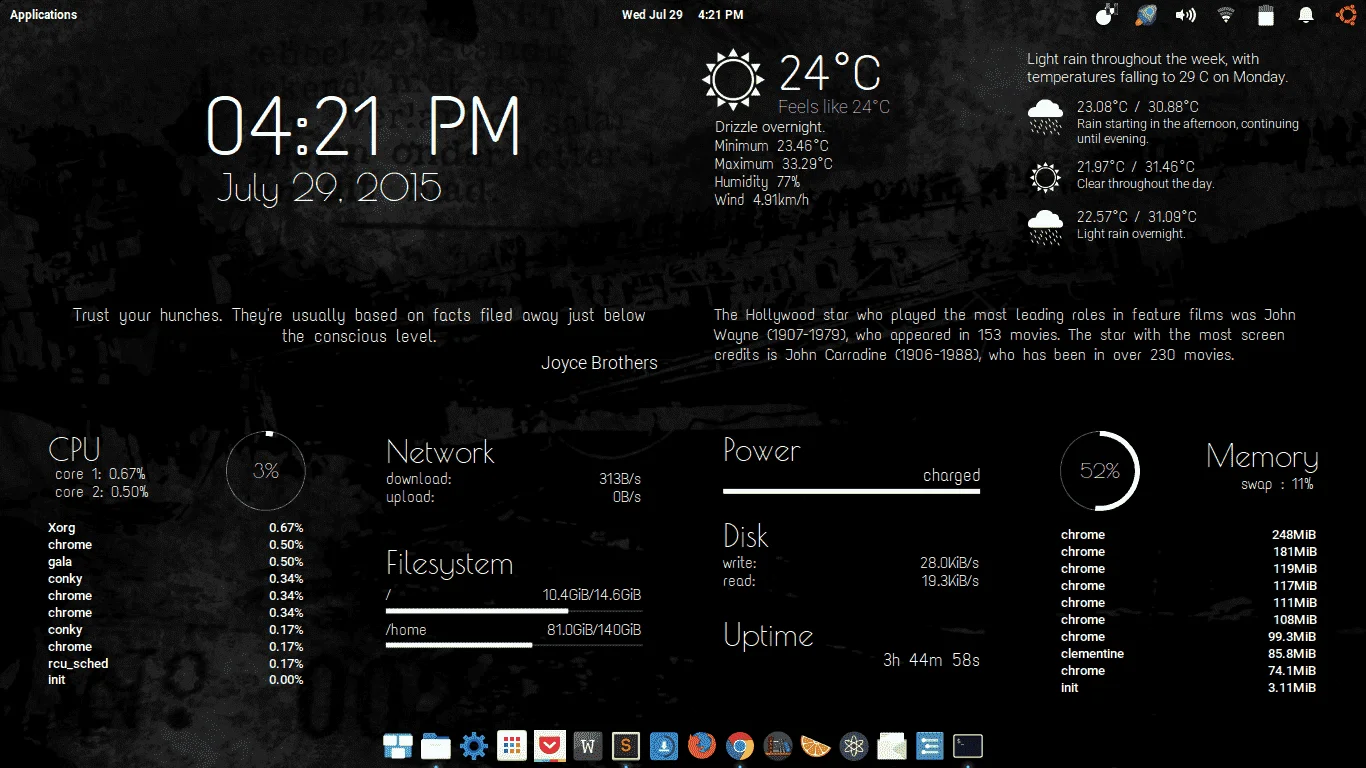Screen dimensions: 1366x768
Task: Click the root filesystem usage bar
Action: (x=514, y=610)
